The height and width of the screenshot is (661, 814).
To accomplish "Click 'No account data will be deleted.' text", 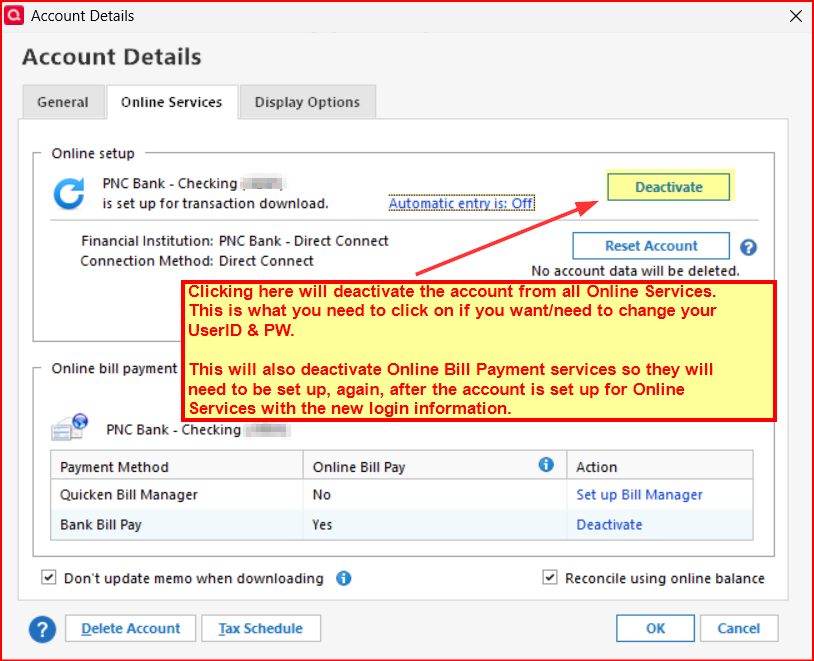I will (x=635, y=271).
